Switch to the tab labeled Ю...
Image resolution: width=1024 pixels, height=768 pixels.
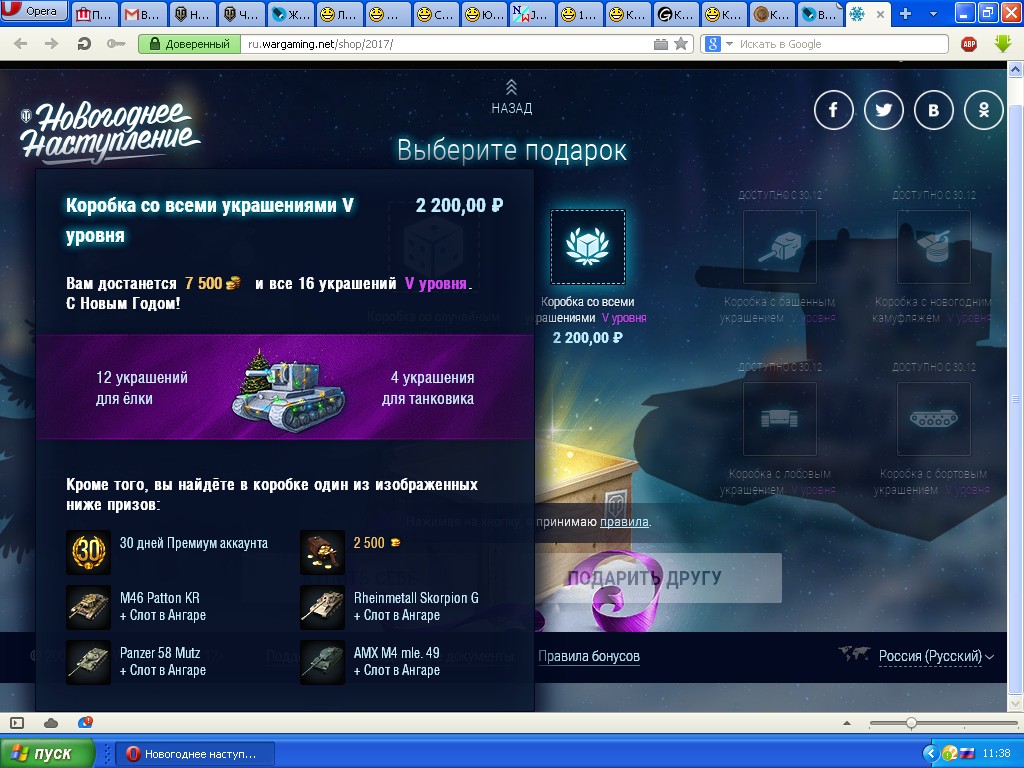tap(484, 14)
